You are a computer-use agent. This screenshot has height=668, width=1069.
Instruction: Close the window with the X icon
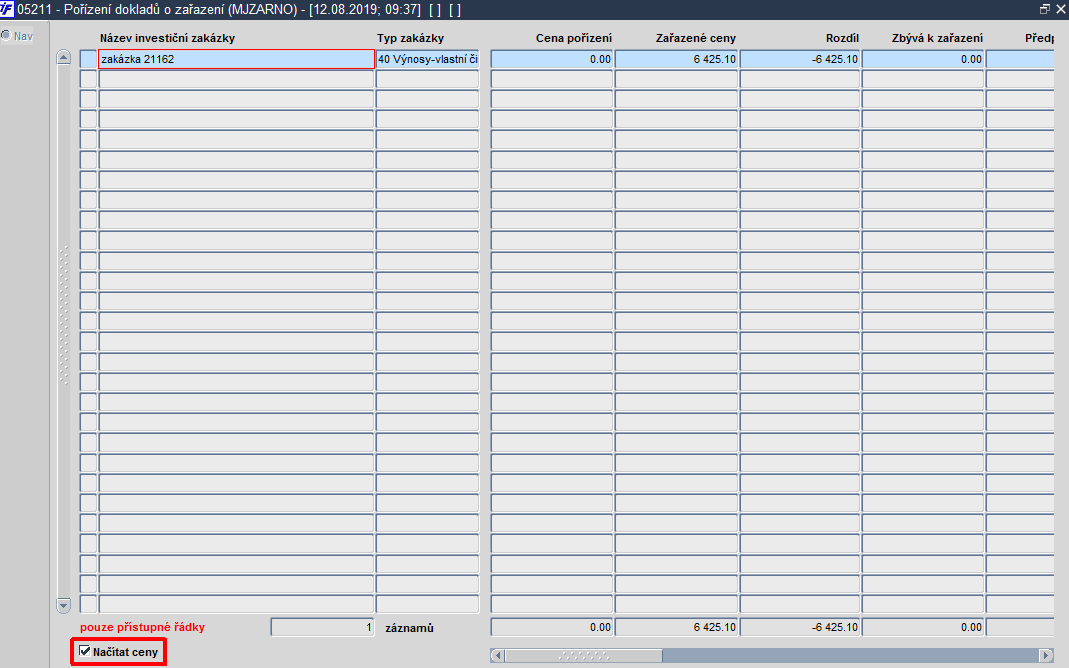tap(1061, 10)
